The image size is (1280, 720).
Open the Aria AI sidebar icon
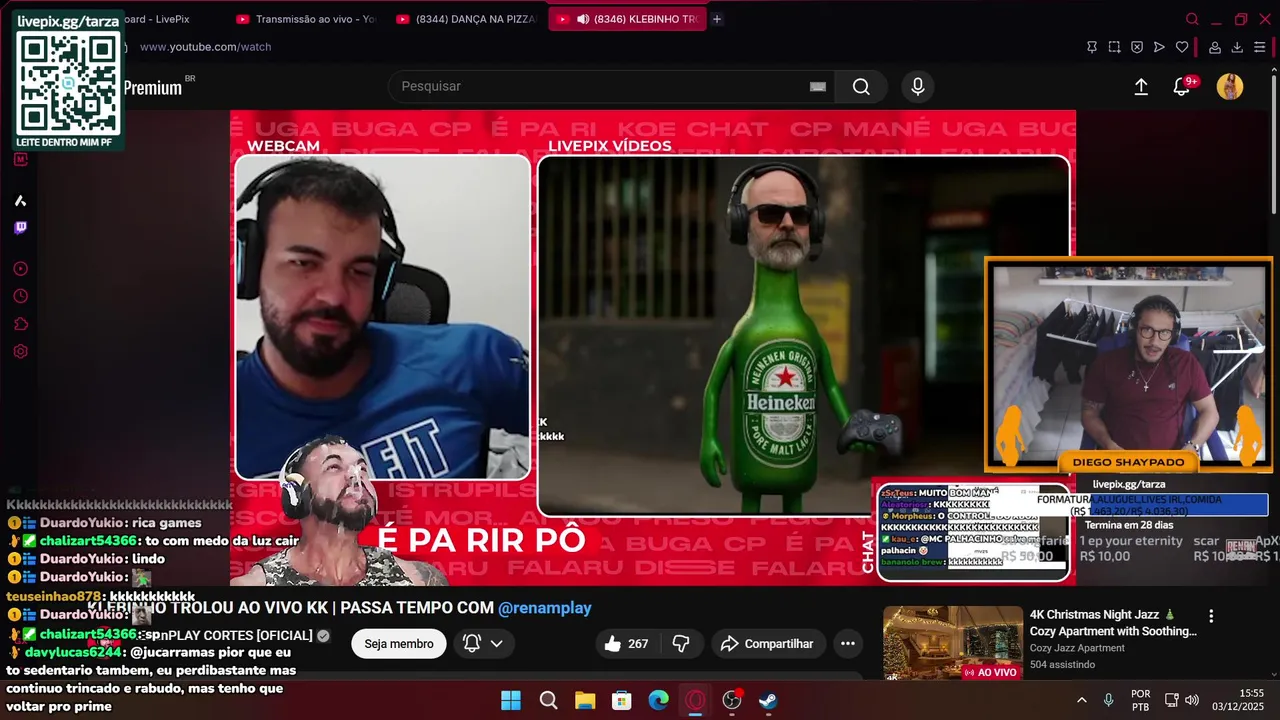point(20,200)
